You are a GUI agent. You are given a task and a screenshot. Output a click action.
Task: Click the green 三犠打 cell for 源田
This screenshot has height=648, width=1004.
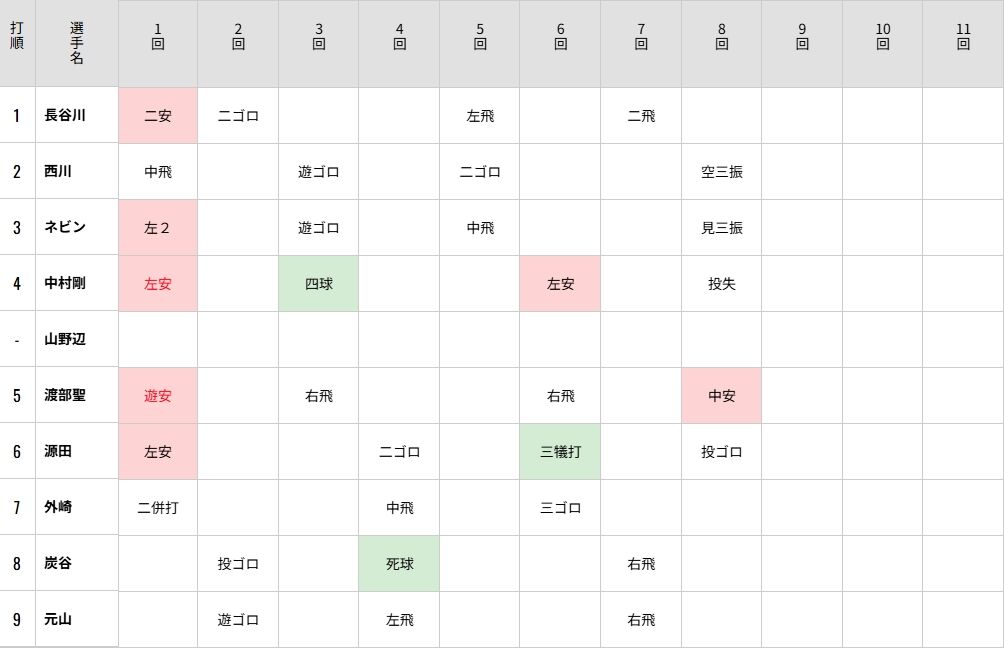[x=560, y=451]
